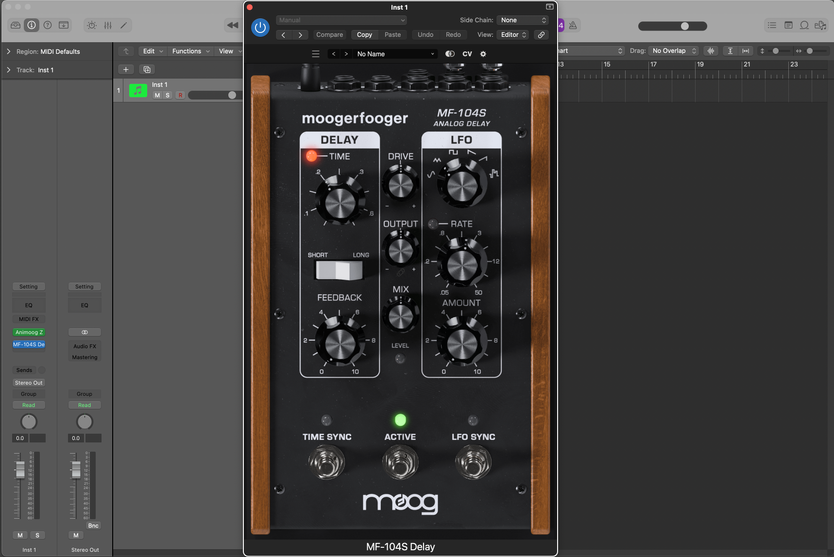
Task: Expand the Region: MIDI Defaults inspector section
Action: click(9, 52)
